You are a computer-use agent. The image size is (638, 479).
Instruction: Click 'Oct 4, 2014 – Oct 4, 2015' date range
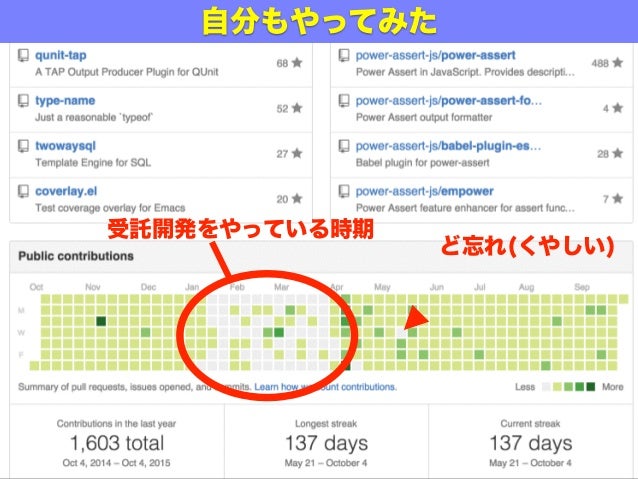(116, 463)
